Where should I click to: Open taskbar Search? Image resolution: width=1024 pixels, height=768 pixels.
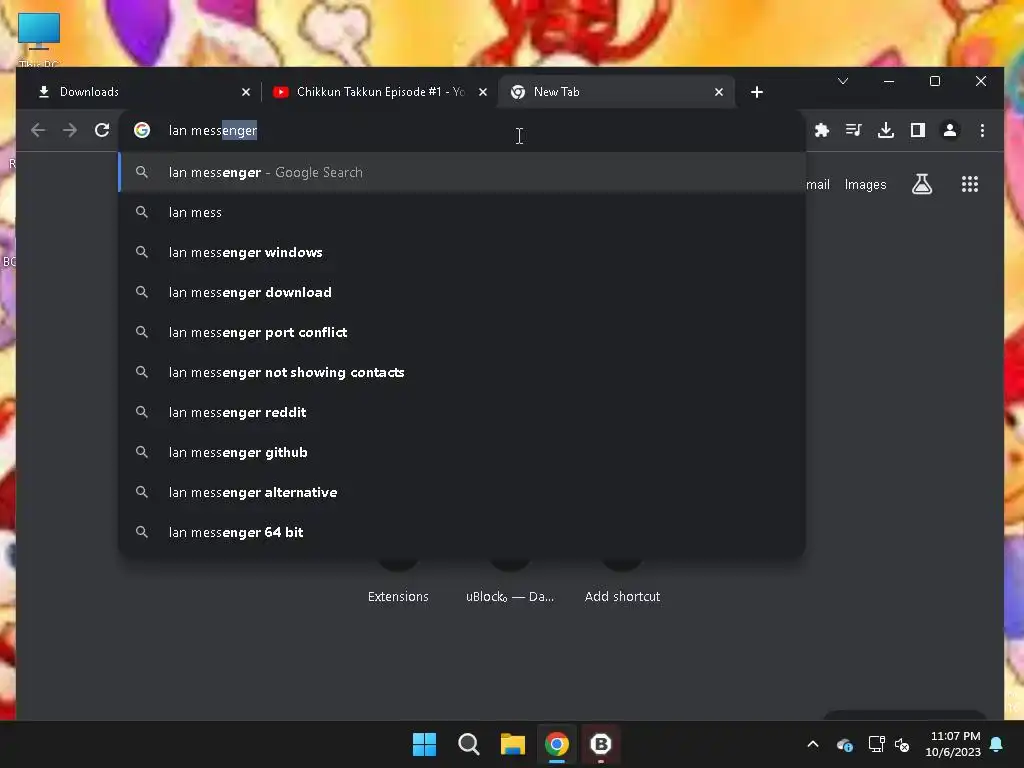pos(469,744)
